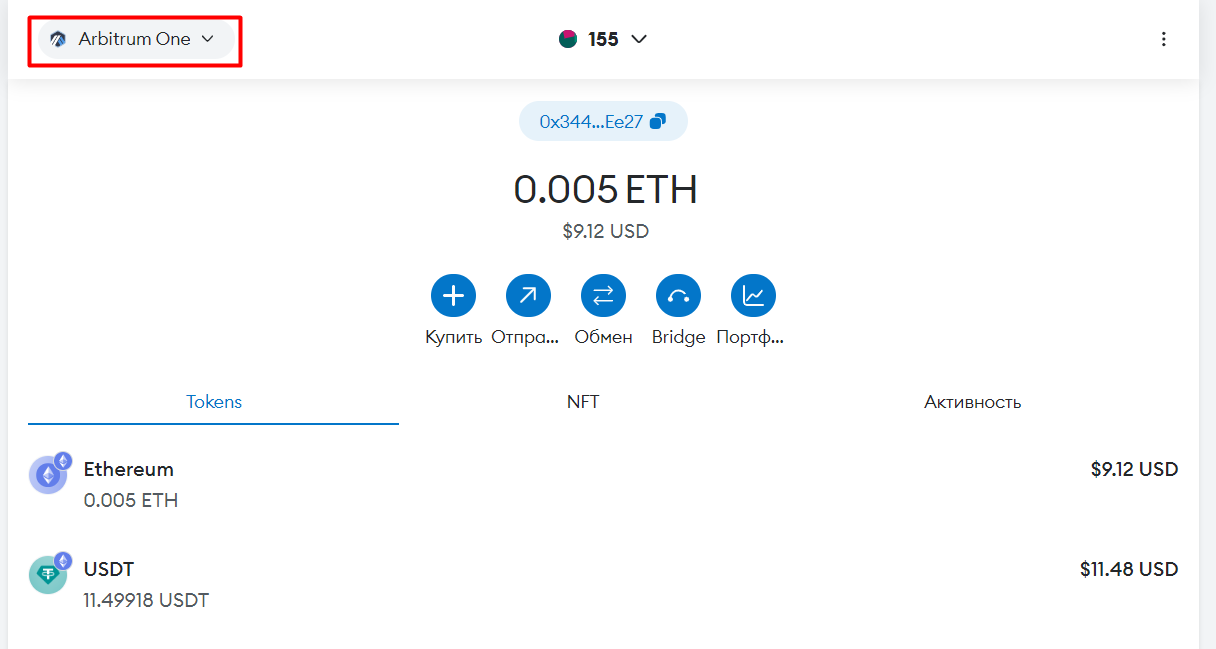Image resolution: width=1216 pixels, height=649 pixels.
Task: Switch to the NFT tab
Action: [583, 402]
